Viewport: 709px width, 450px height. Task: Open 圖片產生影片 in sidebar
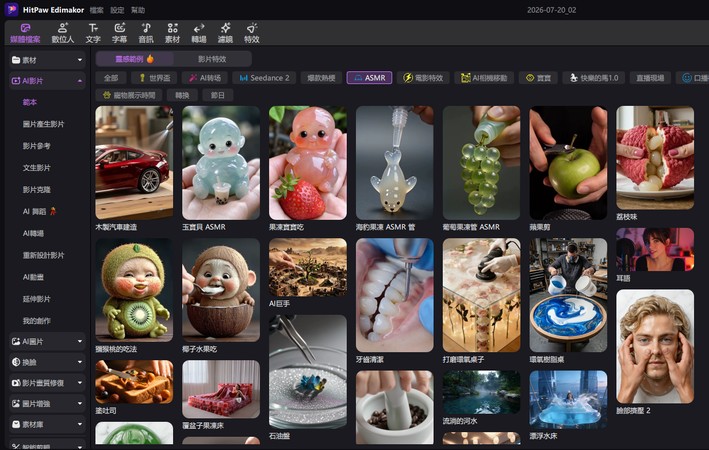tap(43, 124)
